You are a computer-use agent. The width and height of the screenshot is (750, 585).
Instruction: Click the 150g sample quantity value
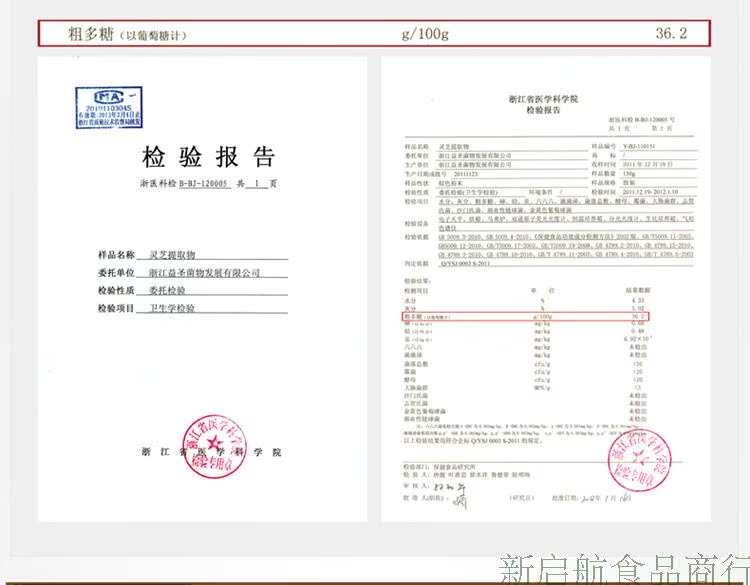629,174
